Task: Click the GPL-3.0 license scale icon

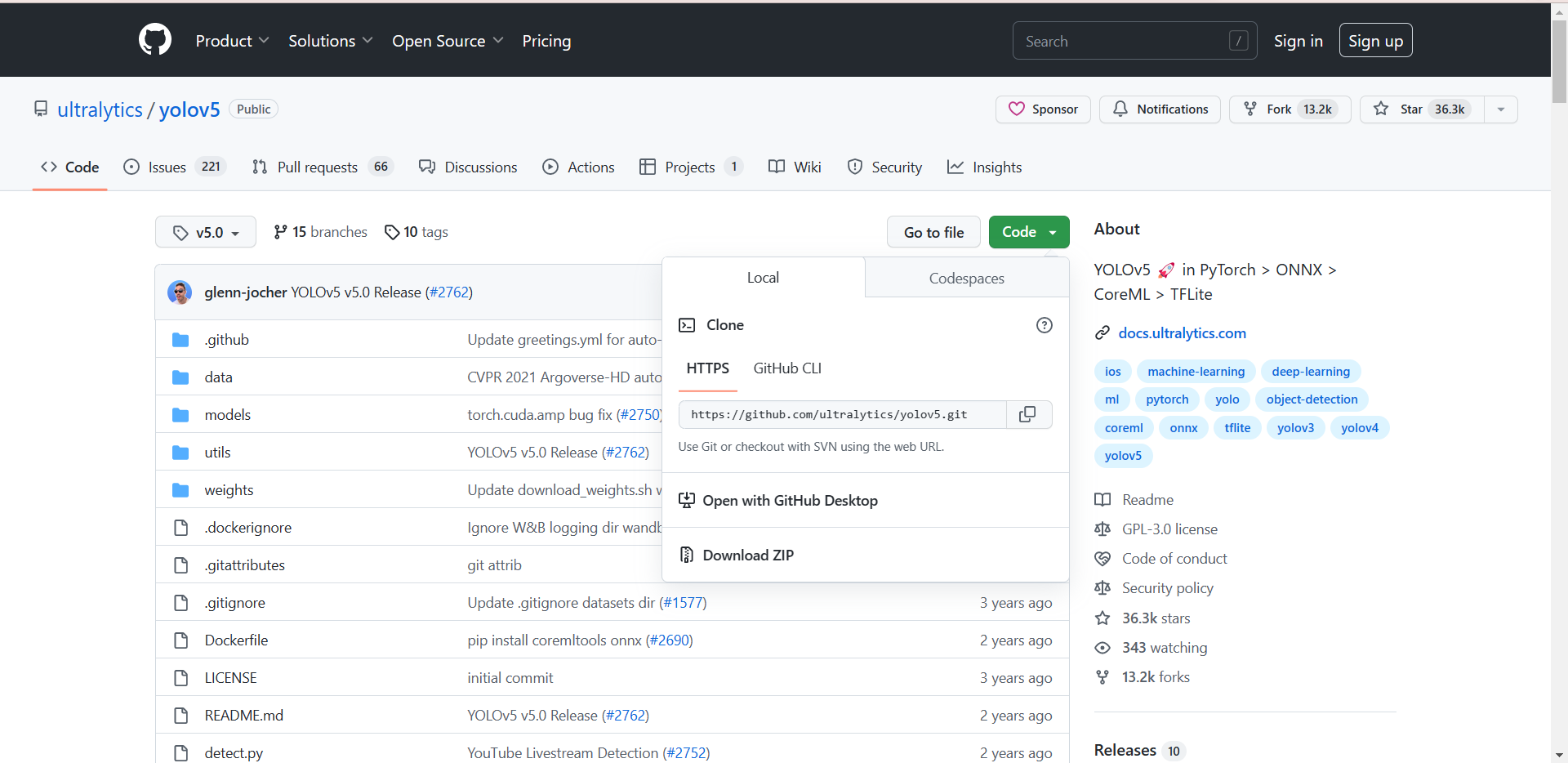Action: tap(1102, 529)
